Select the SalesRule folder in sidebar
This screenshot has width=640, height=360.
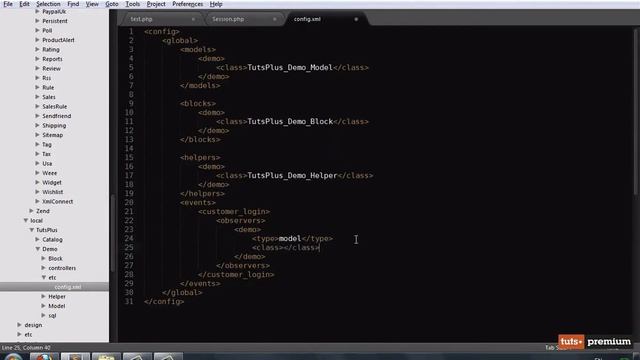pos(55,107)
